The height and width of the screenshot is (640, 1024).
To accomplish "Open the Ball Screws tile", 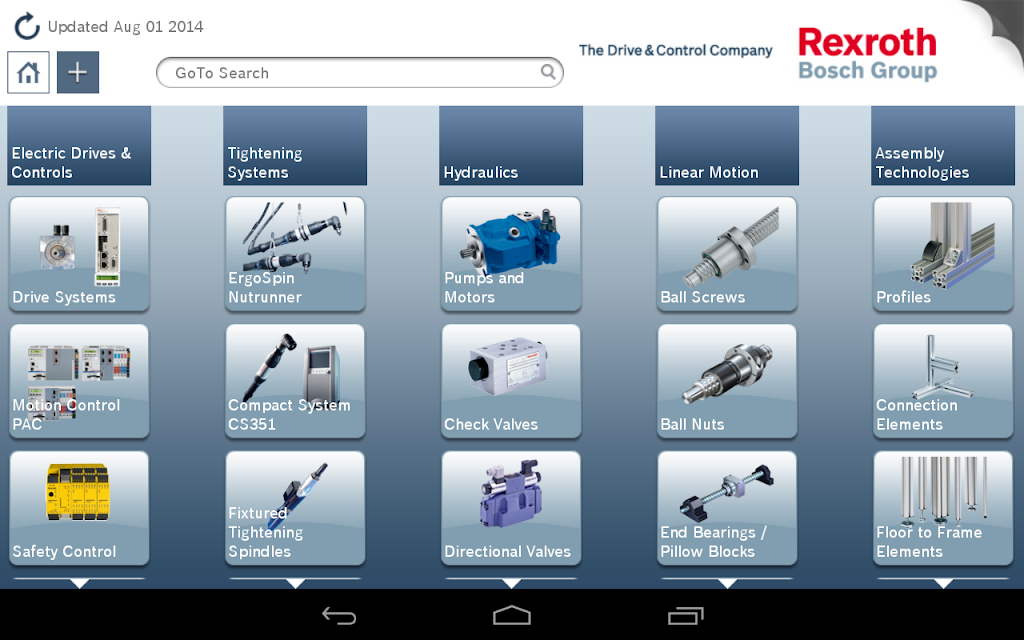I will (727, 254).
